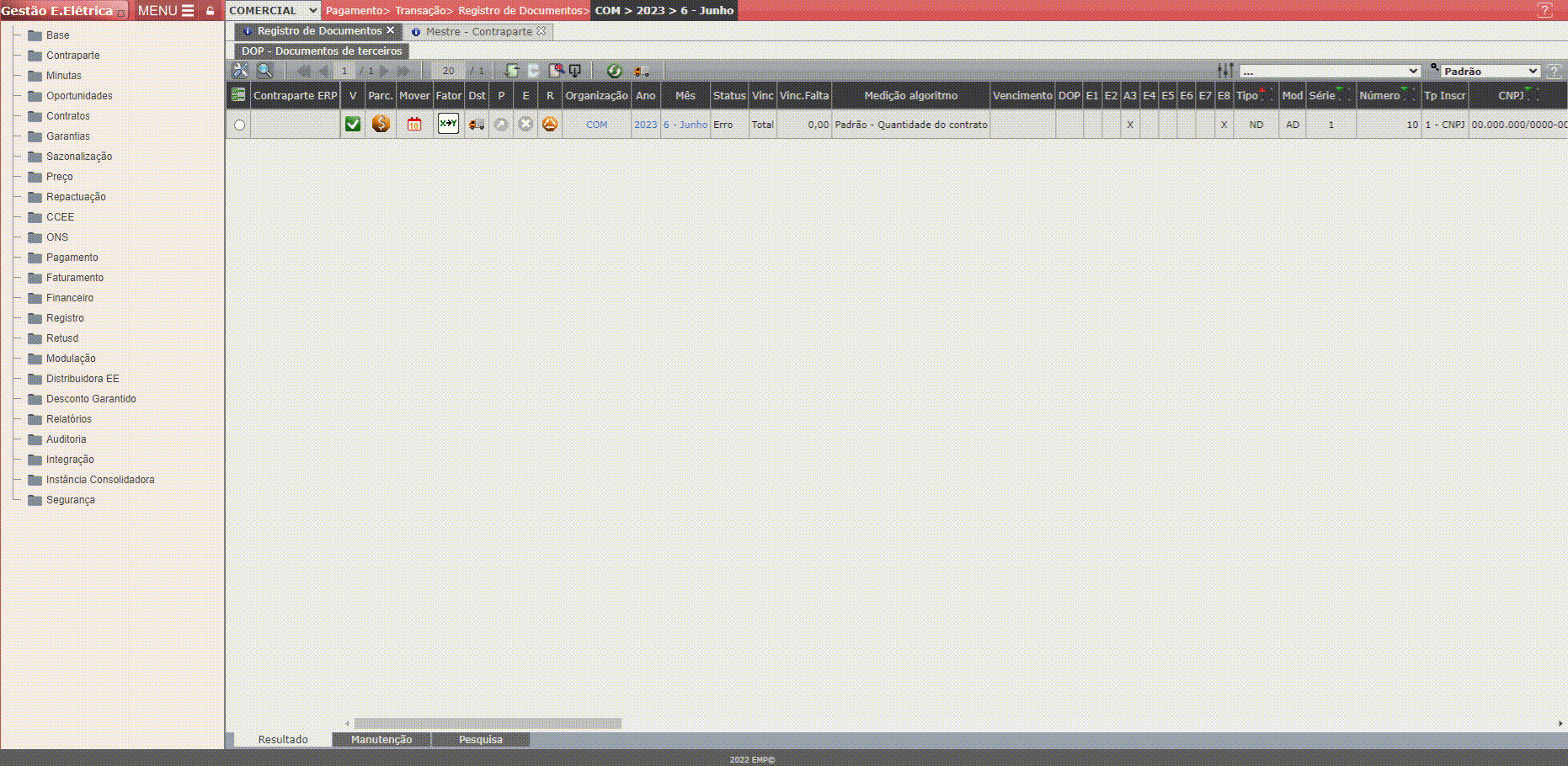1568x766 pixels.
Task: Open the red calendar Mover icon
Action: [413, 125]
